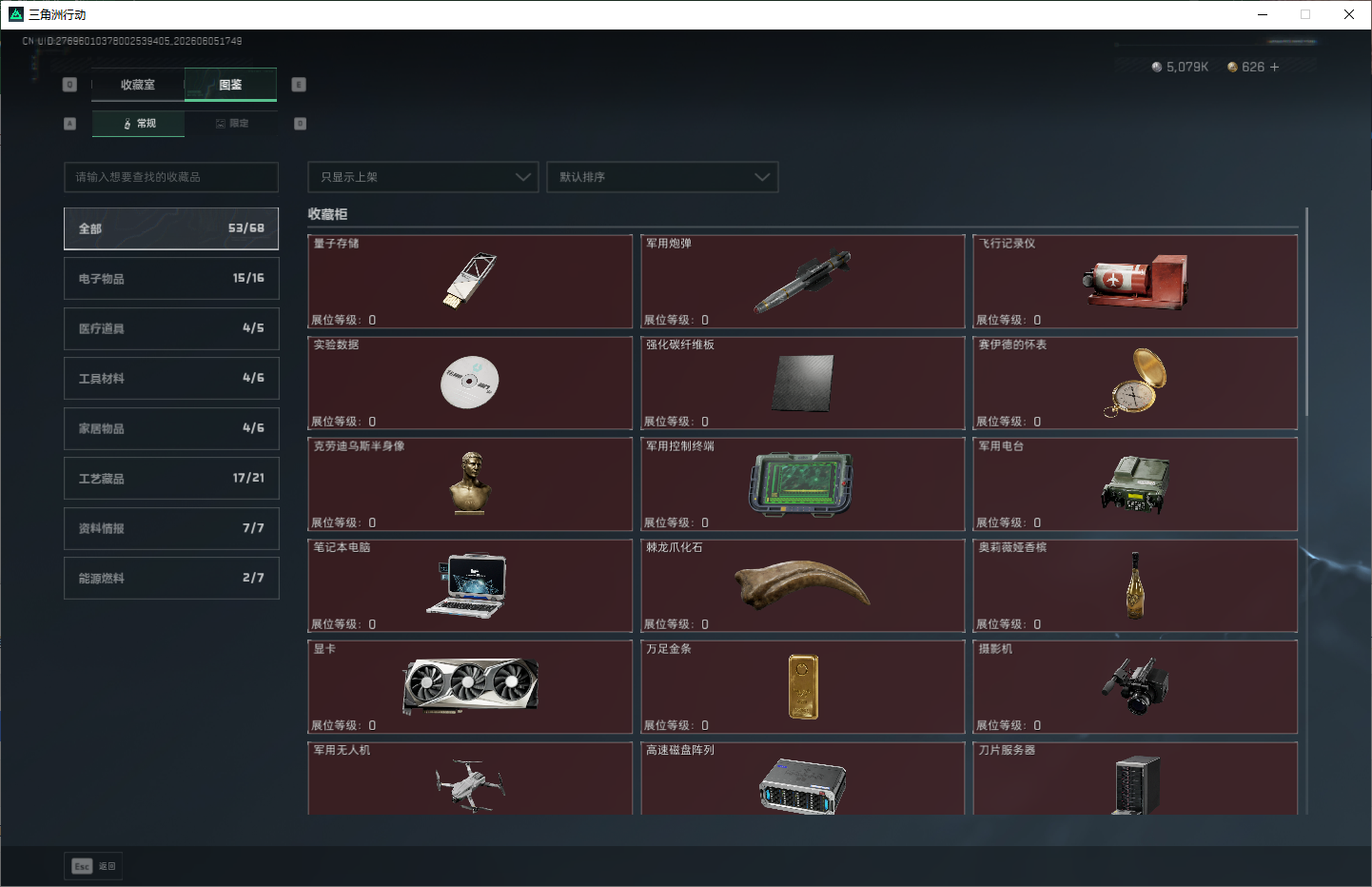Open the 默认排序 sort dropdown
The width and height of the screenshot is (1372, 887).
[662, 177]
